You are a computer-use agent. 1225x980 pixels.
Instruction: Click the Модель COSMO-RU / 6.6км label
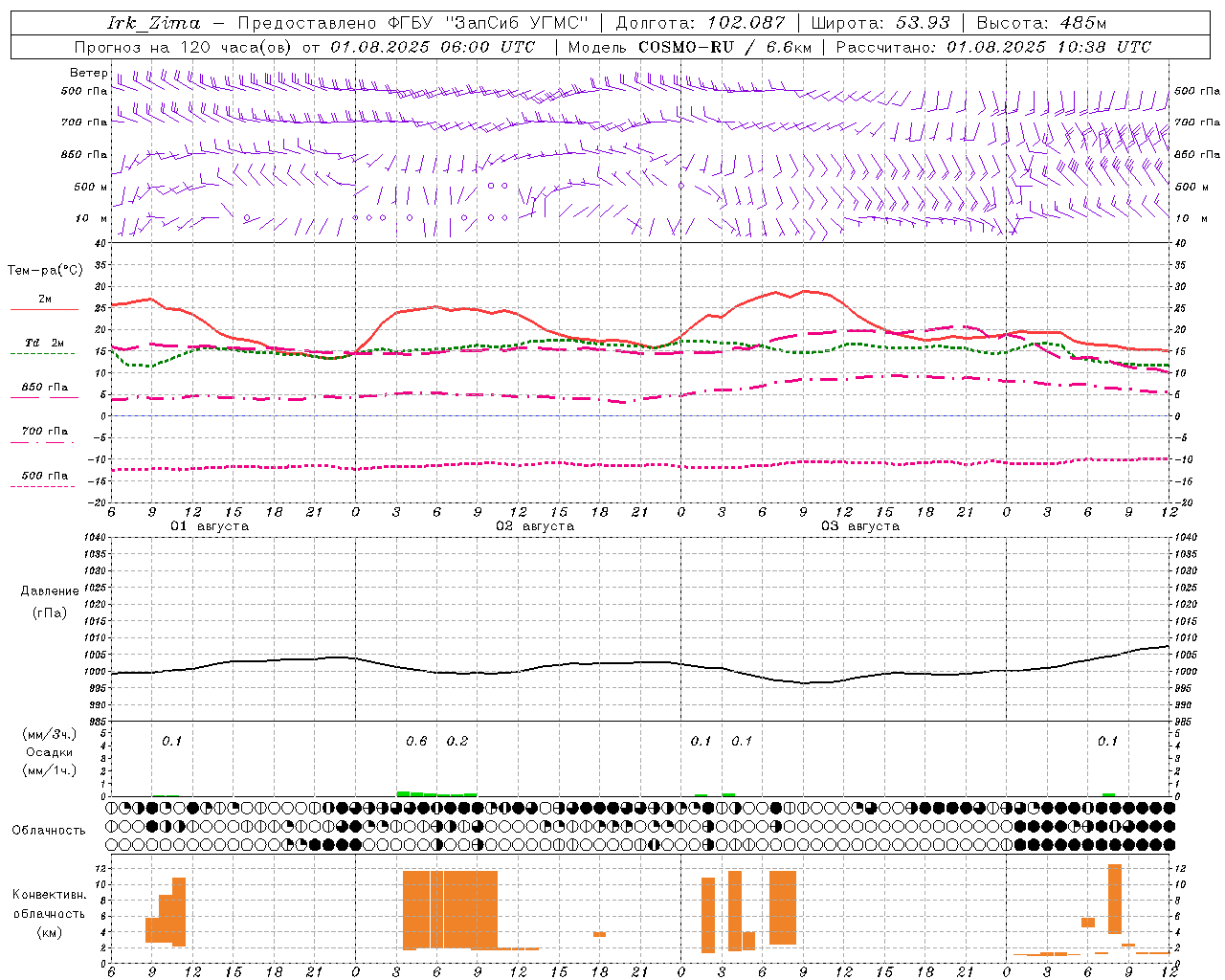point(689,47)
